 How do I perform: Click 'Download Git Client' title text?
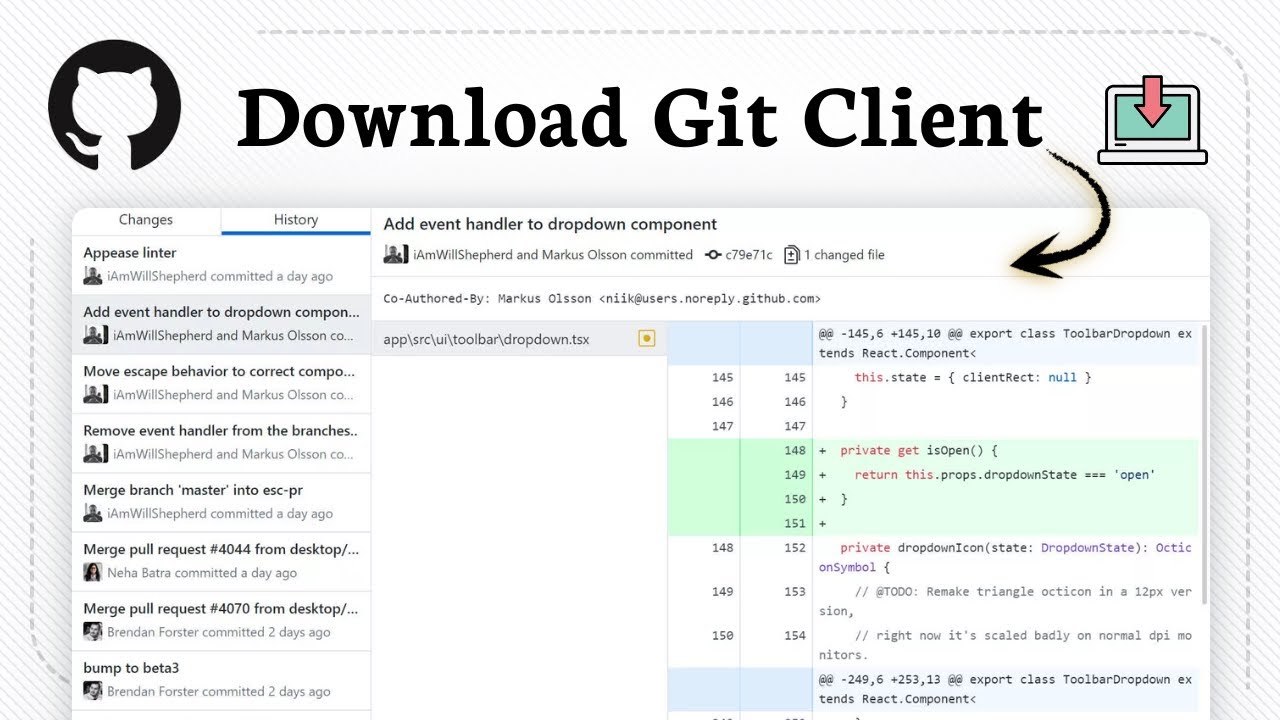(641, 120)
